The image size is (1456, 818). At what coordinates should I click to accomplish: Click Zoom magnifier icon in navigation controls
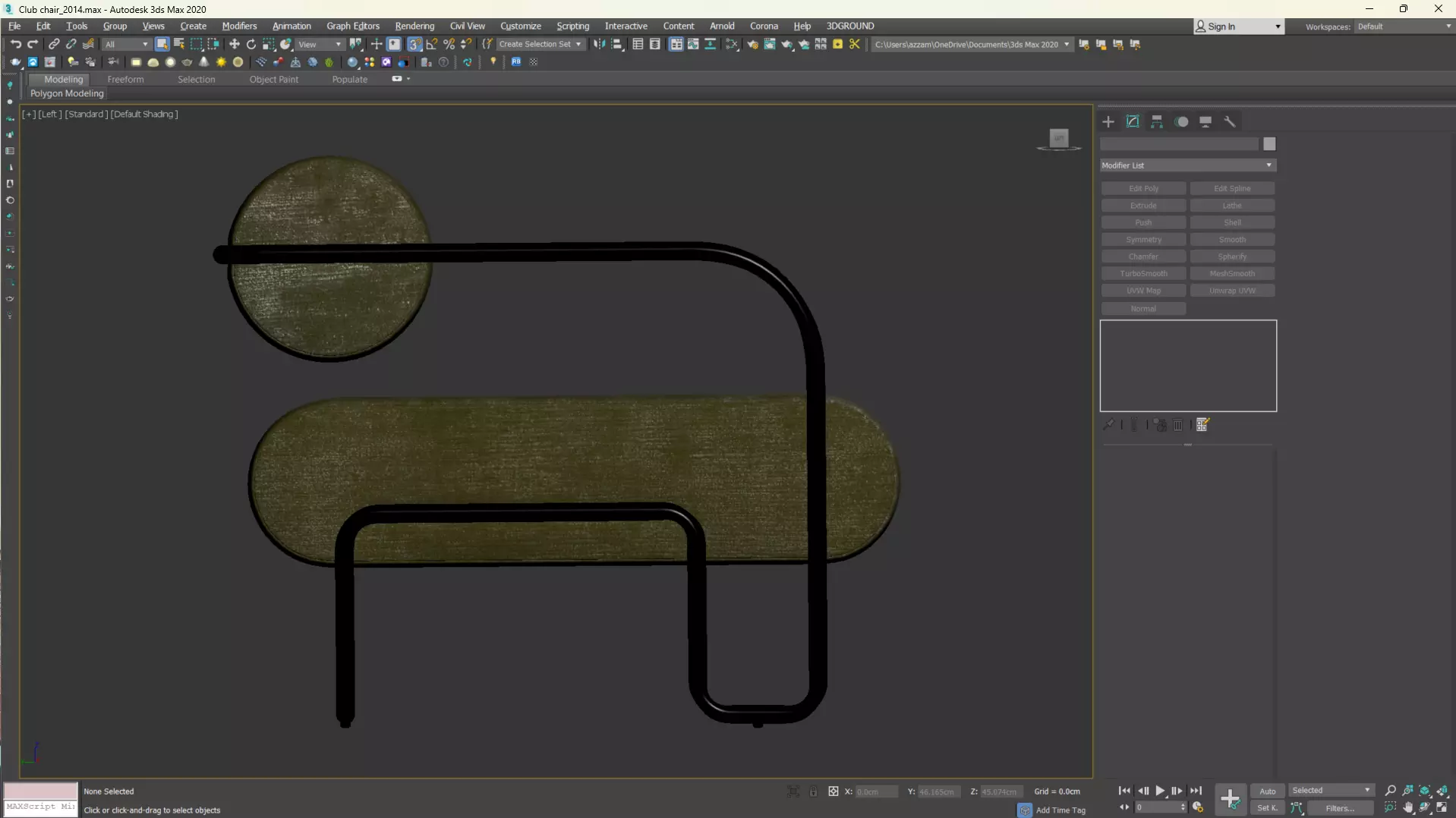[1391, 791]
